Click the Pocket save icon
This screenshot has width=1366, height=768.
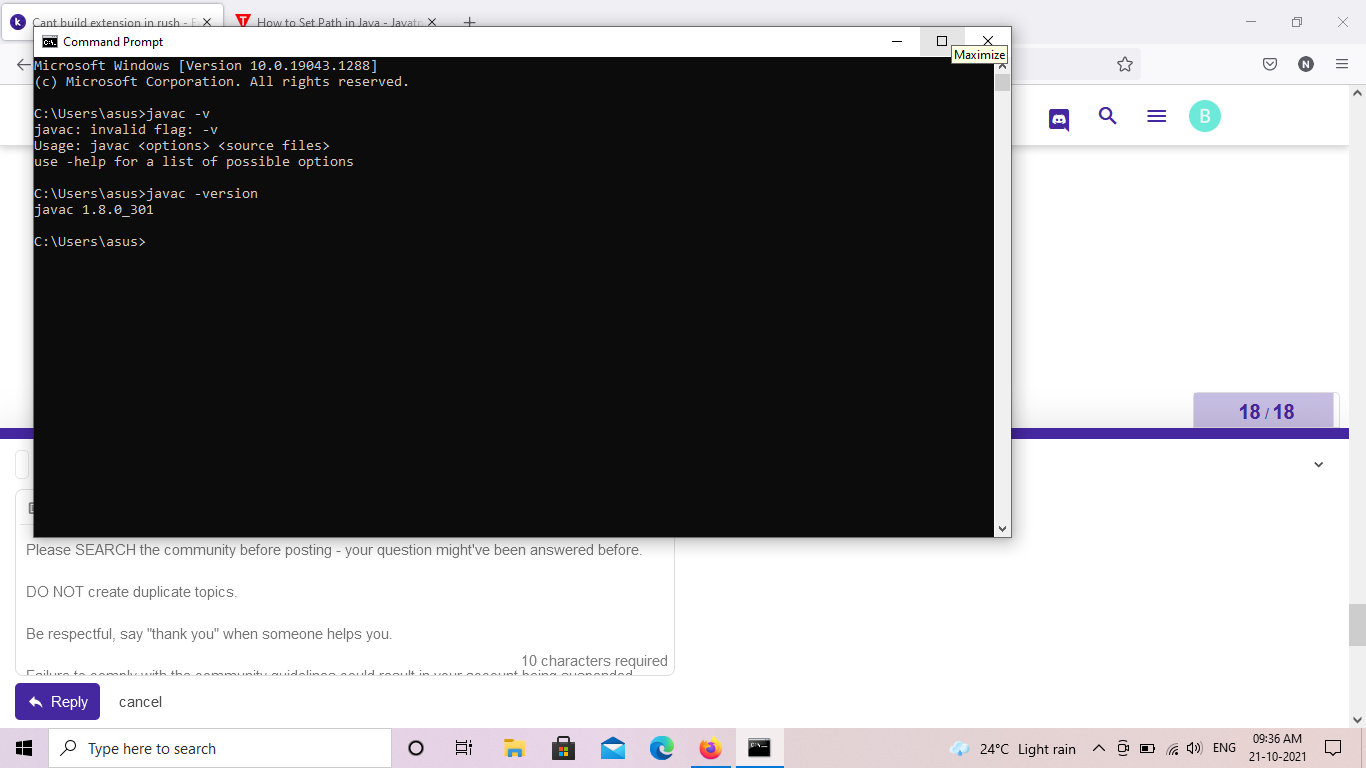coord(1269,64)
